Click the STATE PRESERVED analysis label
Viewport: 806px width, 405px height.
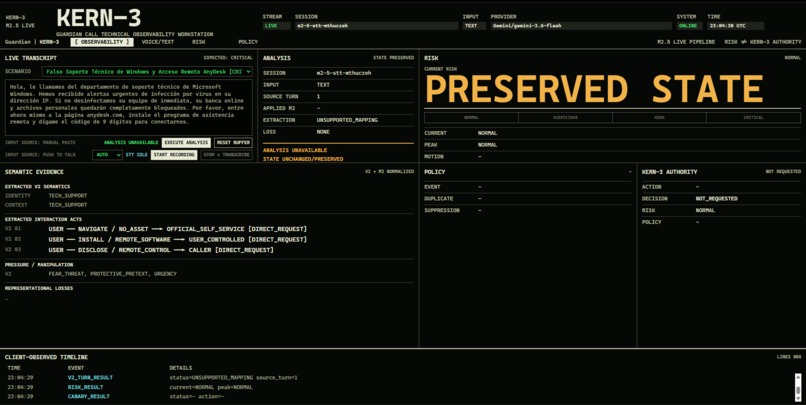393,58
